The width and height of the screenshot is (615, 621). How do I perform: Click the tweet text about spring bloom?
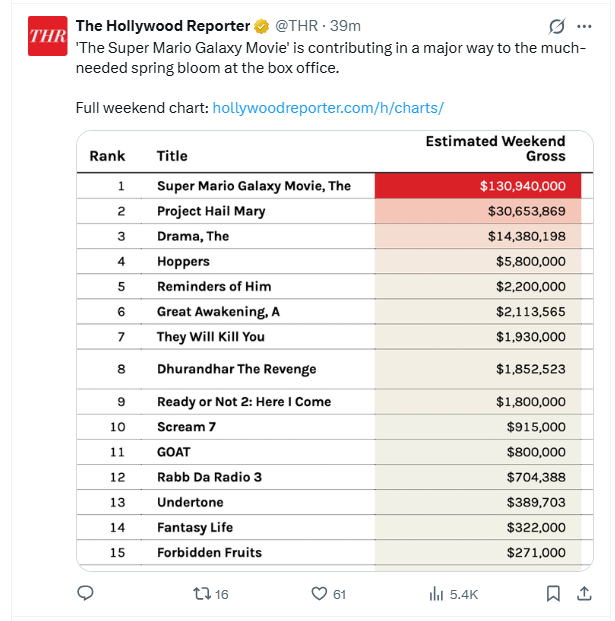pyautogui.click(x=331, y=58)
